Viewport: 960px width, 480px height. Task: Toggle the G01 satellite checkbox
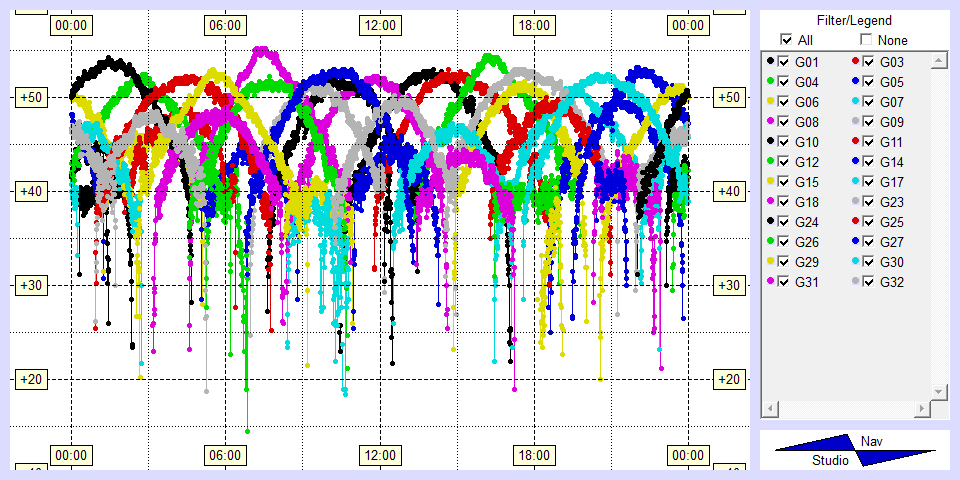[x=784, y=62]
